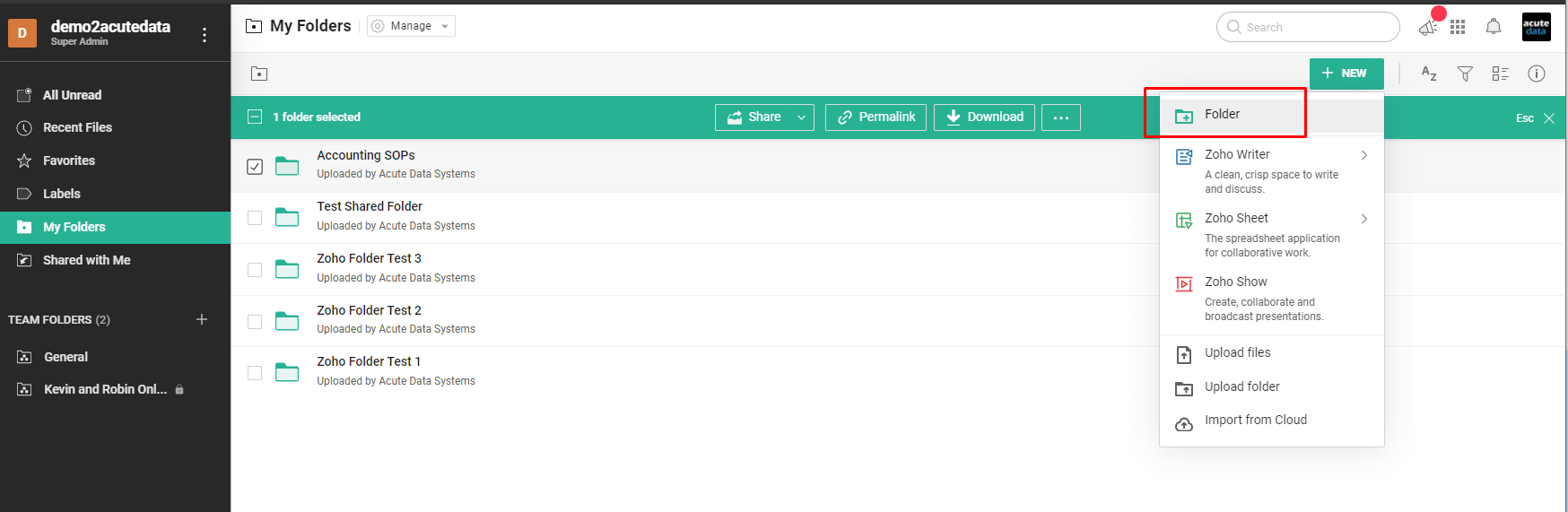Click the Zoho Folder Test 3 icon
Viewport: 1568px width, 512px height.
[x=287, y=269]
